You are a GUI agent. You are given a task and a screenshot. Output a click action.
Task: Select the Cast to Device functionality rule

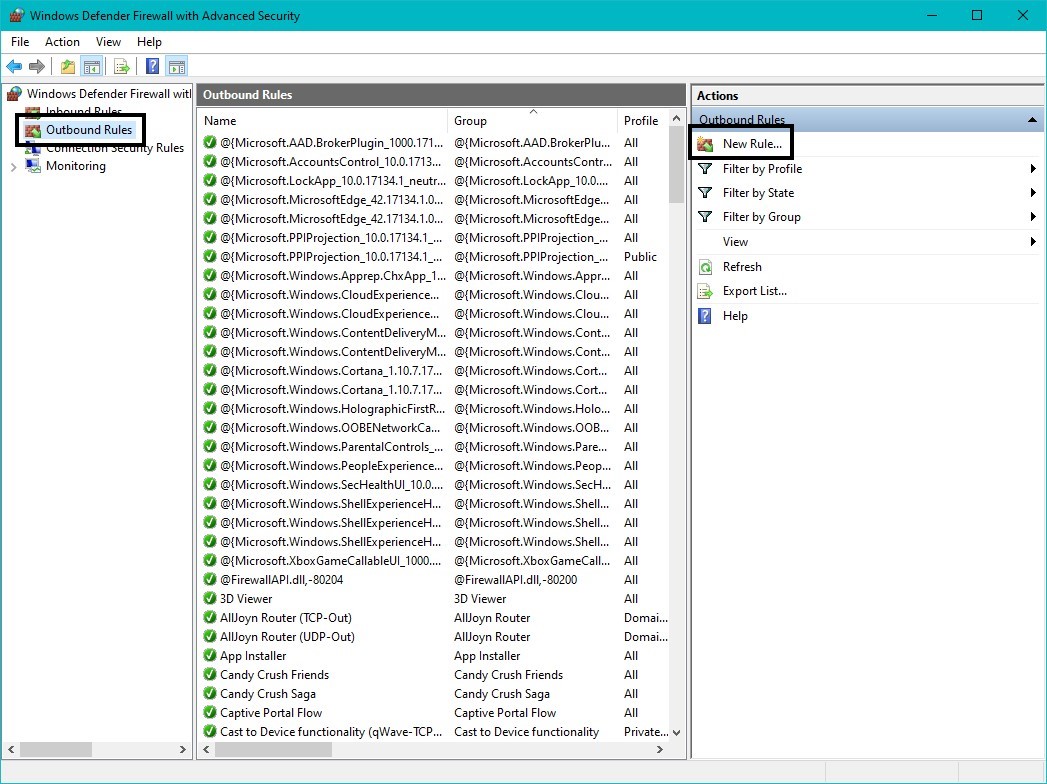[434, 732]
